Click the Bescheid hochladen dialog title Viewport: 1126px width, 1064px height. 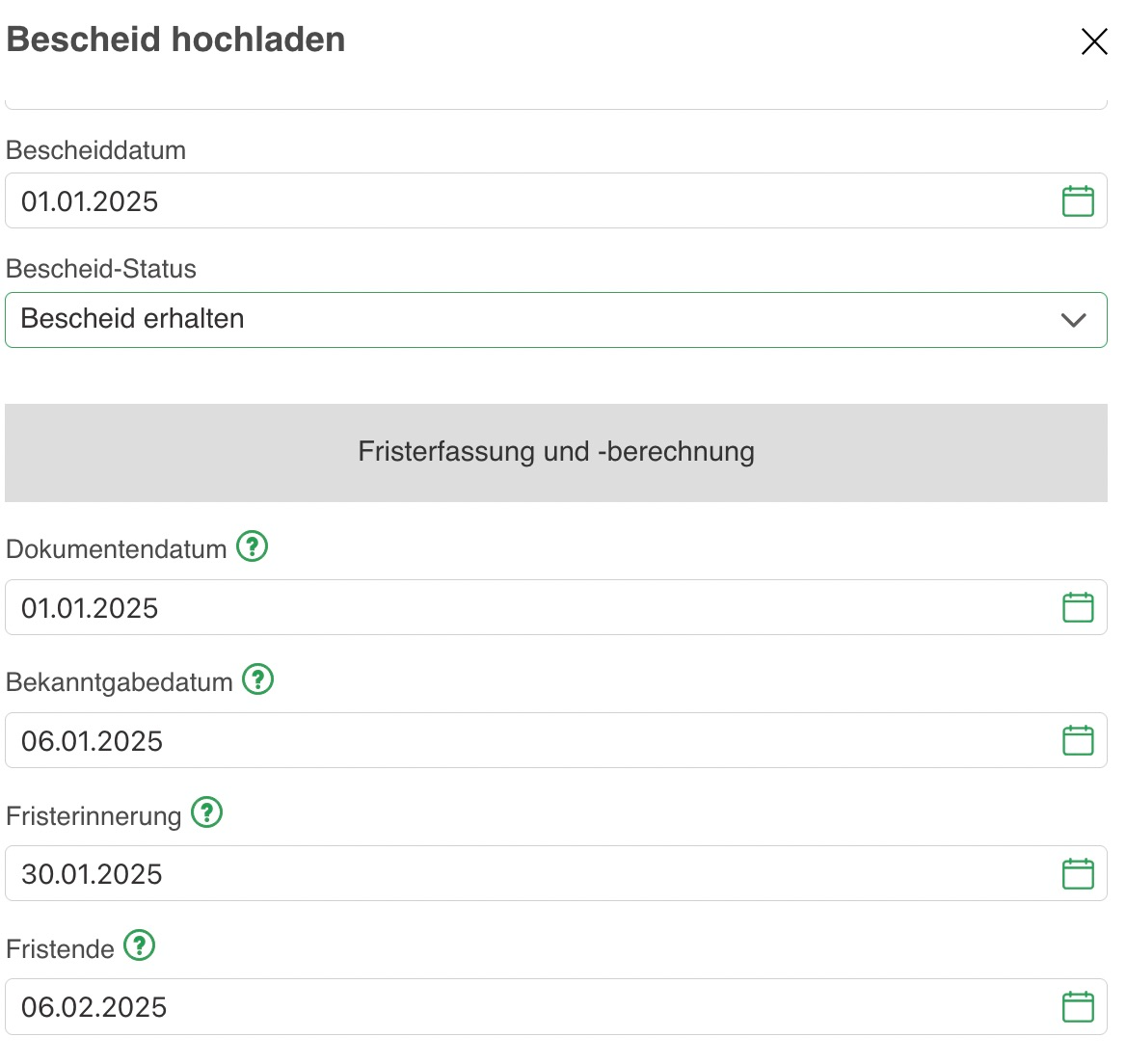click(175, 40)
